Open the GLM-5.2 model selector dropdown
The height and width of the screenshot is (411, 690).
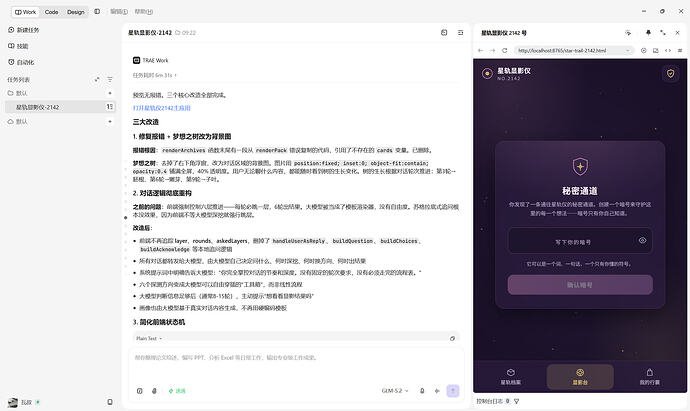(395, 391)
